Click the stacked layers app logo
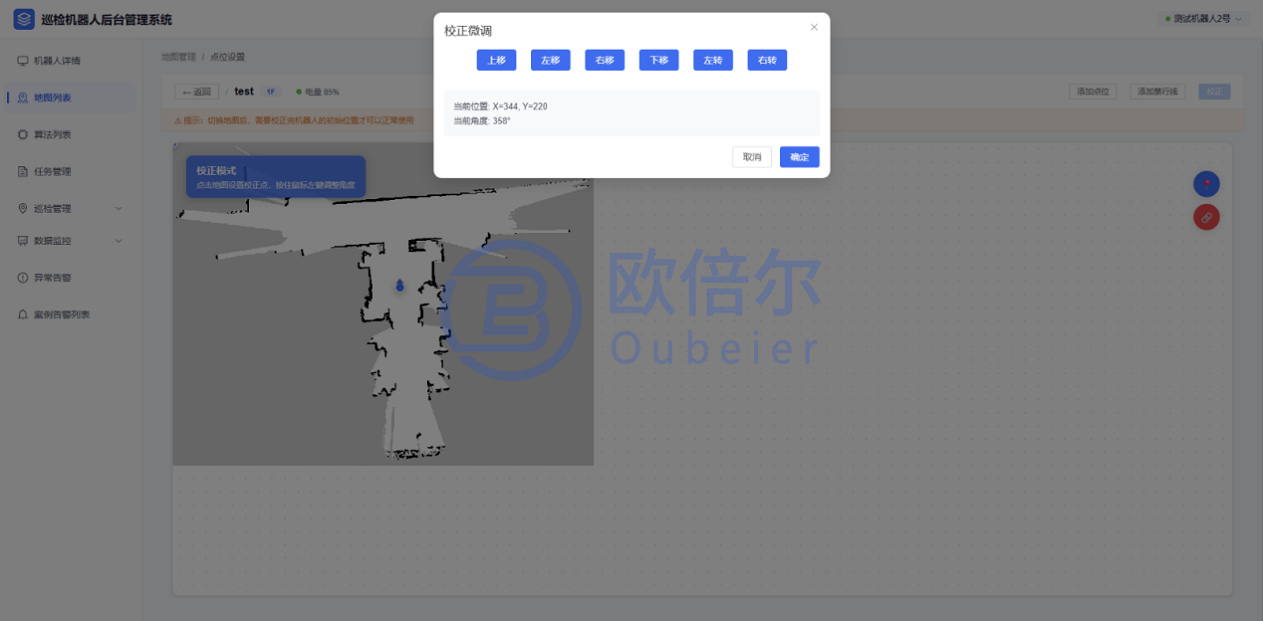 (23, 19)
